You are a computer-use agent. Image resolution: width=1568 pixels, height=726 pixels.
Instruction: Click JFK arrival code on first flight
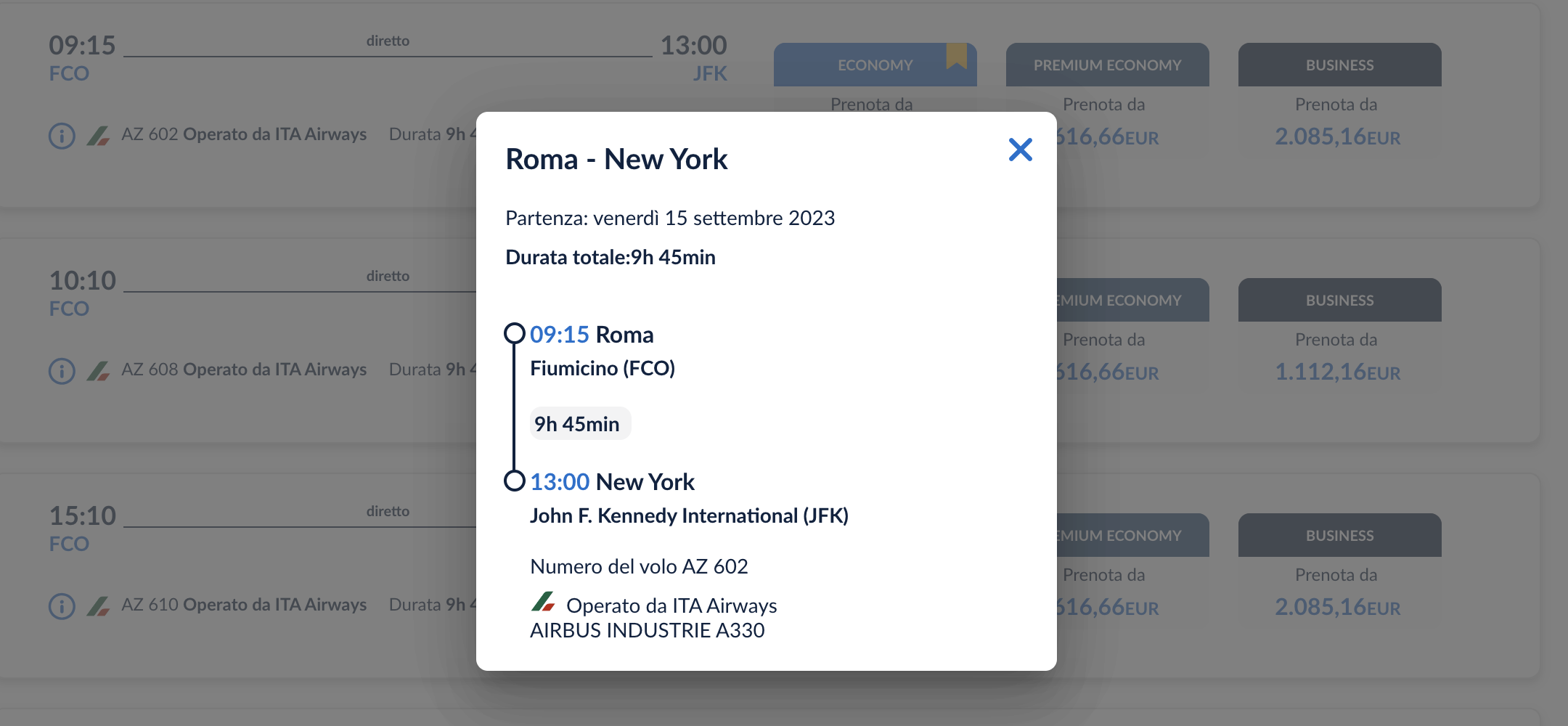[x=709, y=73]
